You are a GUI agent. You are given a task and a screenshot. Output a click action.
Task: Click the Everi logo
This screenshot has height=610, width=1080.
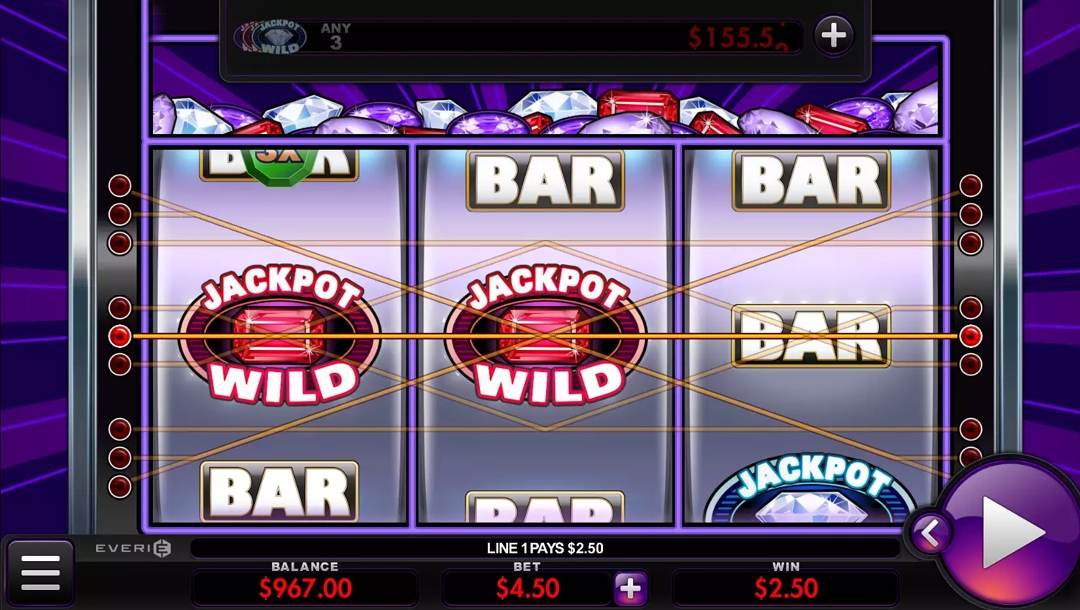tap(134, 549)
